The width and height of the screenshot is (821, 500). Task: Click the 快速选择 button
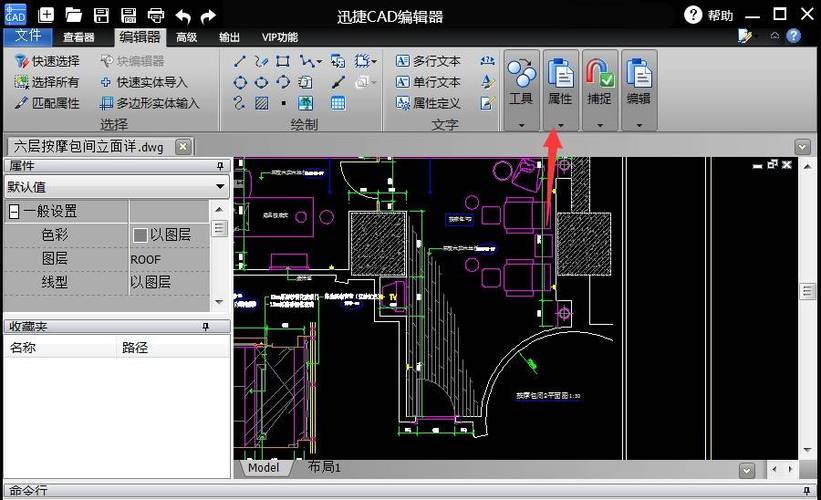(48, 61)
